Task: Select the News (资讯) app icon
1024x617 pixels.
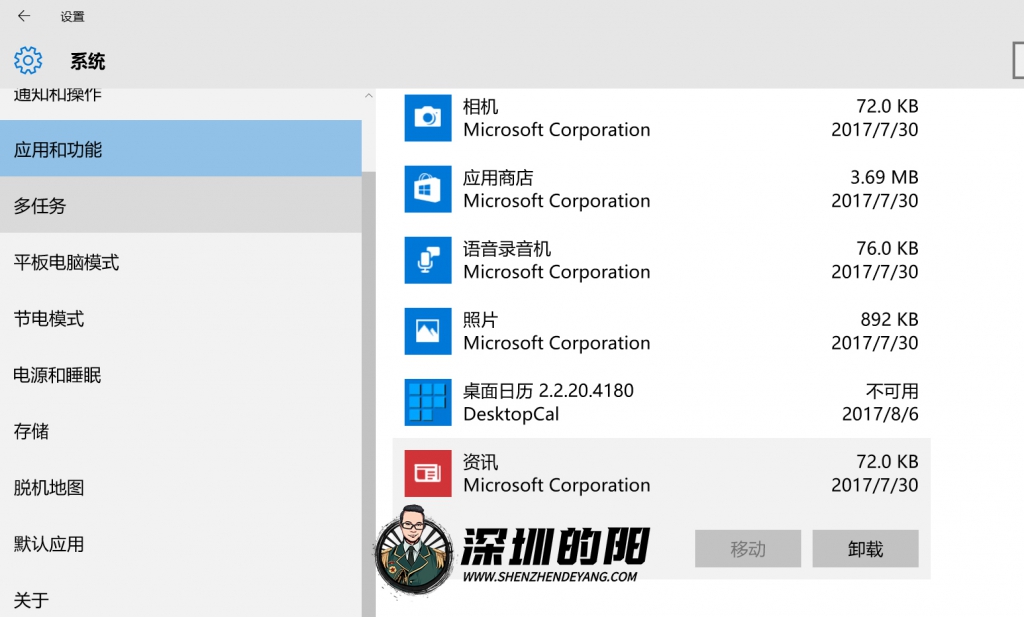Action: [428, 473]
